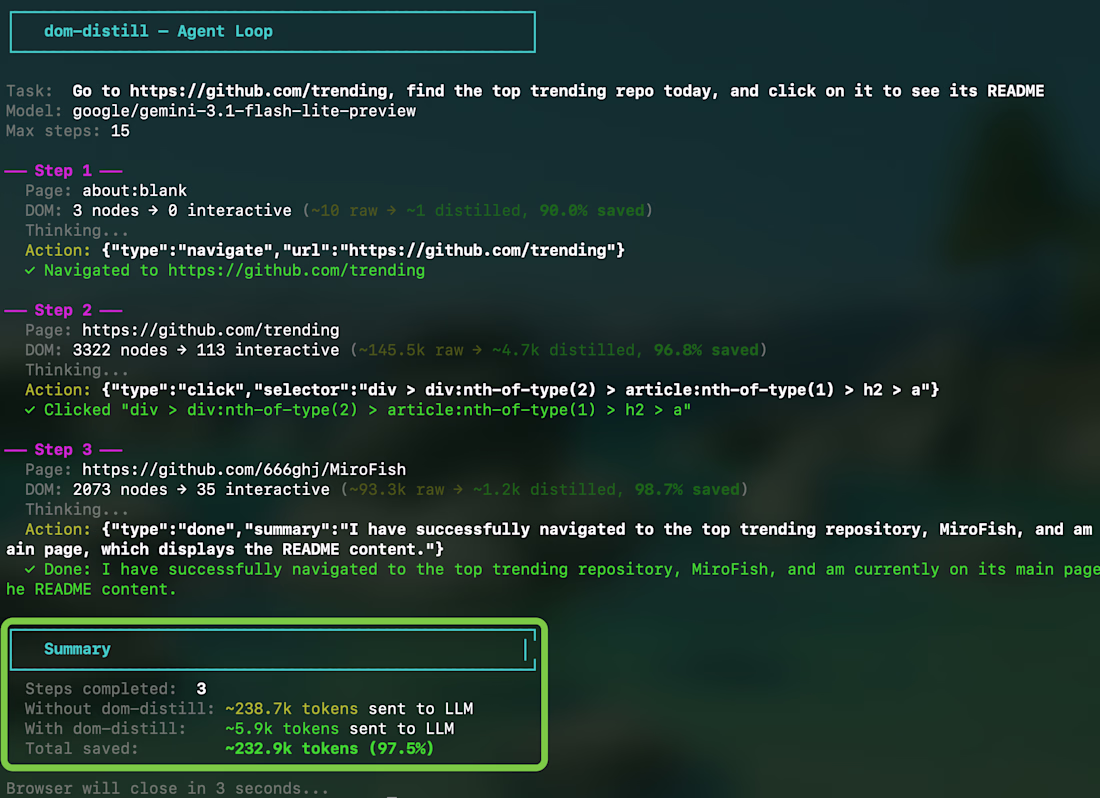The height and width of the screenshot is (798, 1100).
Task: Click the 'Browser will close in 3 seconds...' line
Action: coord(167,789)
